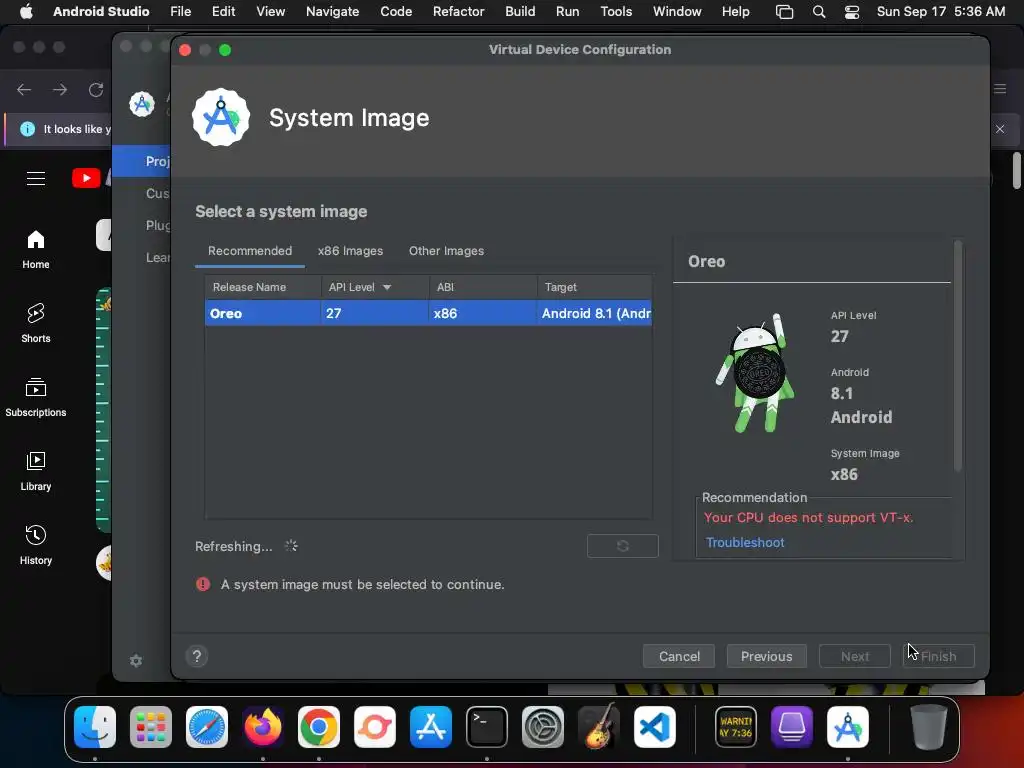Open the Troubleshoot link
This screenshot has width=1024, height=768.
[x=745, y=543]
